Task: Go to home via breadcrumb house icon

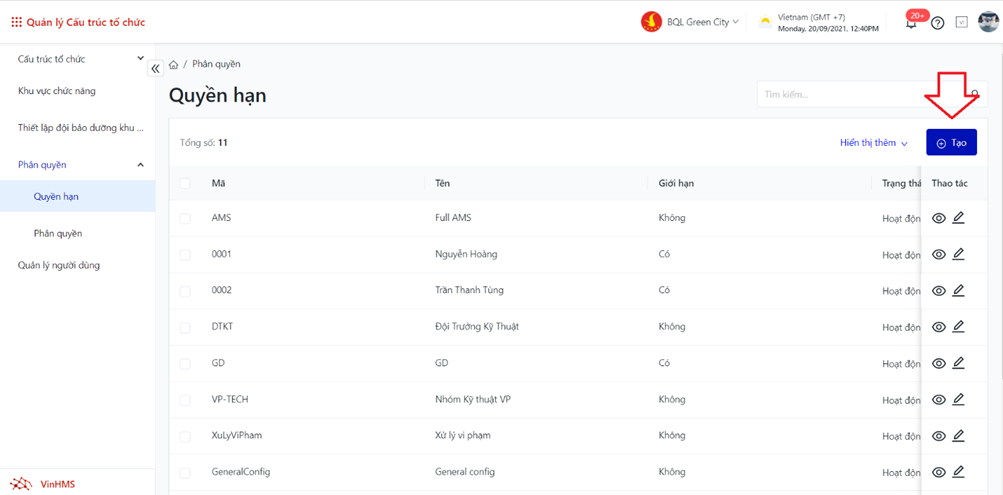Action: pos(174,65)
